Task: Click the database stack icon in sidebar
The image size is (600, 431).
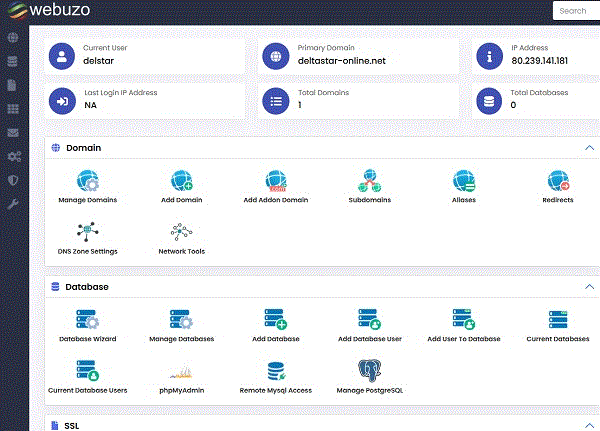Action: (13, 61)
